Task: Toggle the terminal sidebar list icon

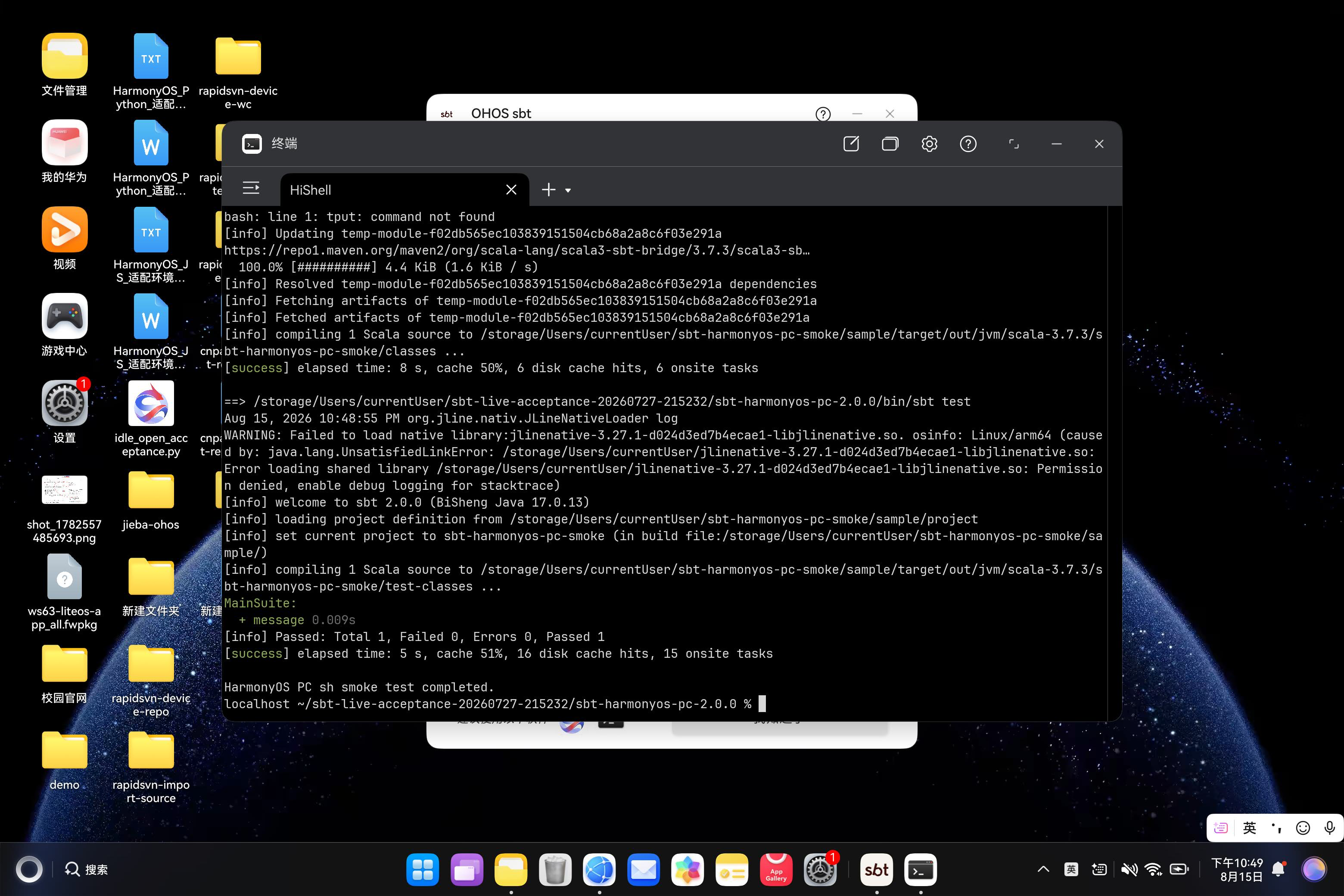Action: click(x=251, y=188)
